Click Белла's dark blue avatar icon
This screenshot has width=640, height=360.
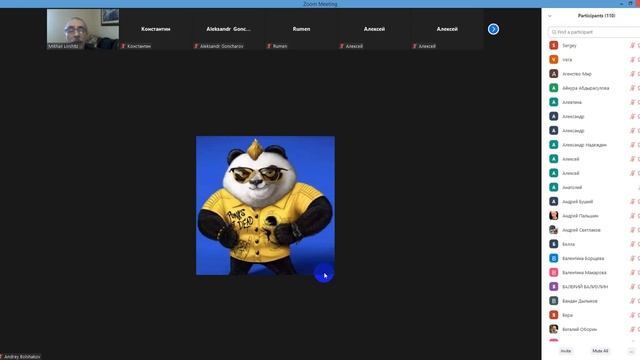[x=553, y=244]
